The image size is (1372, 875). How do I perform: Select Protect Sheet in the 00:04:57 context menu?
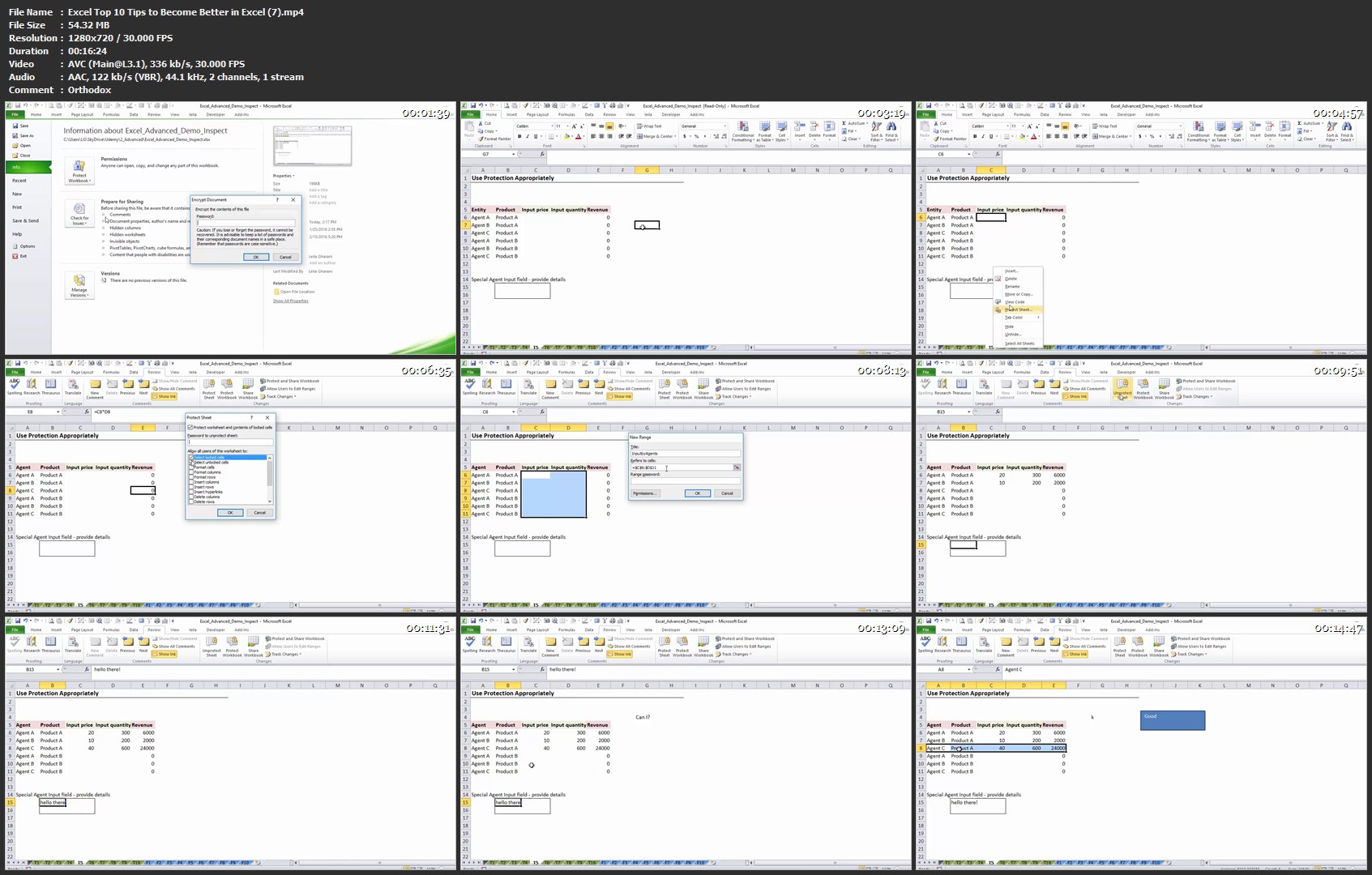point(1019,309)
